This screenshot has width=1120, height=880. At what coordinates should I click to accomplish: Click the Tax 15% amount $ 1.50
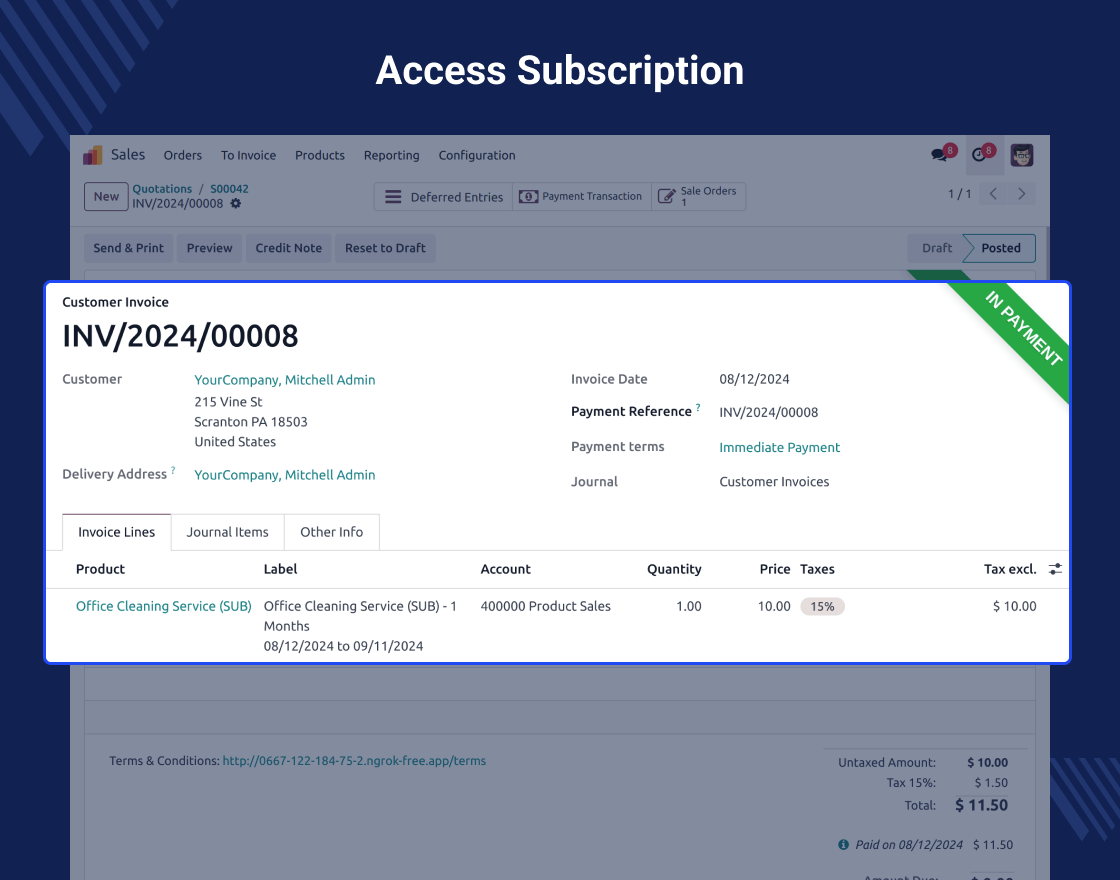(991, 783)
